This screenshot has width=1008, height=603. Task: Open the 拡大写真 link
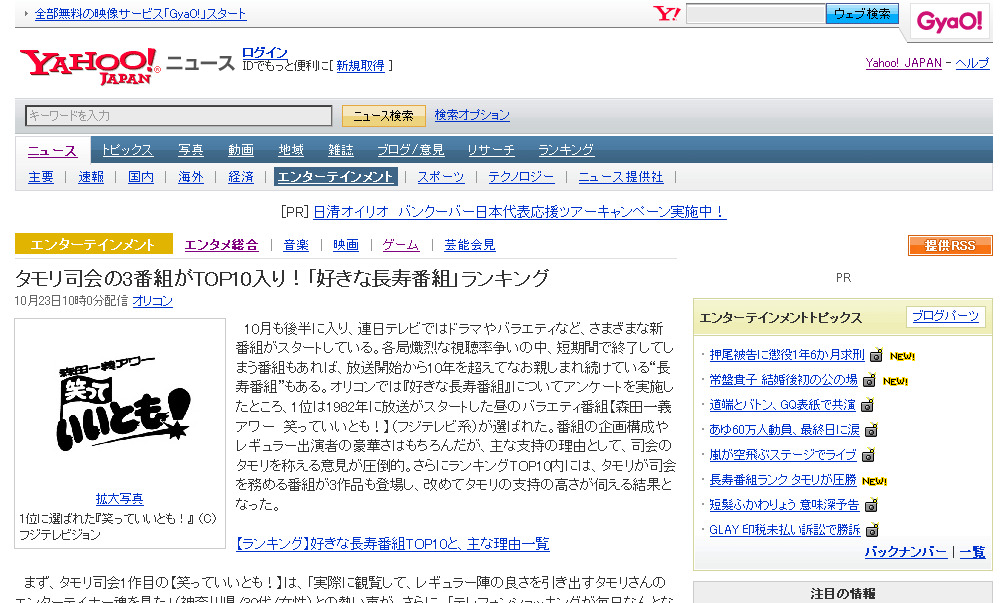click(x=120, y=498)
